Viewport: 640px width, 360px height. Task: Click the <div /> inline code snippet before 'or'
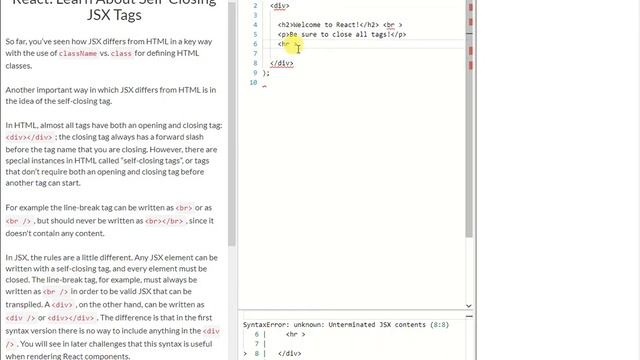[20, 318]
